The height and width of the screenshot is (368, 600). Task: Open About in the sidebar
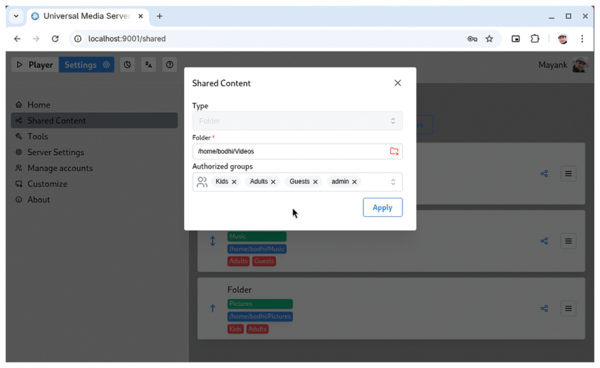[x=95, y=200]
